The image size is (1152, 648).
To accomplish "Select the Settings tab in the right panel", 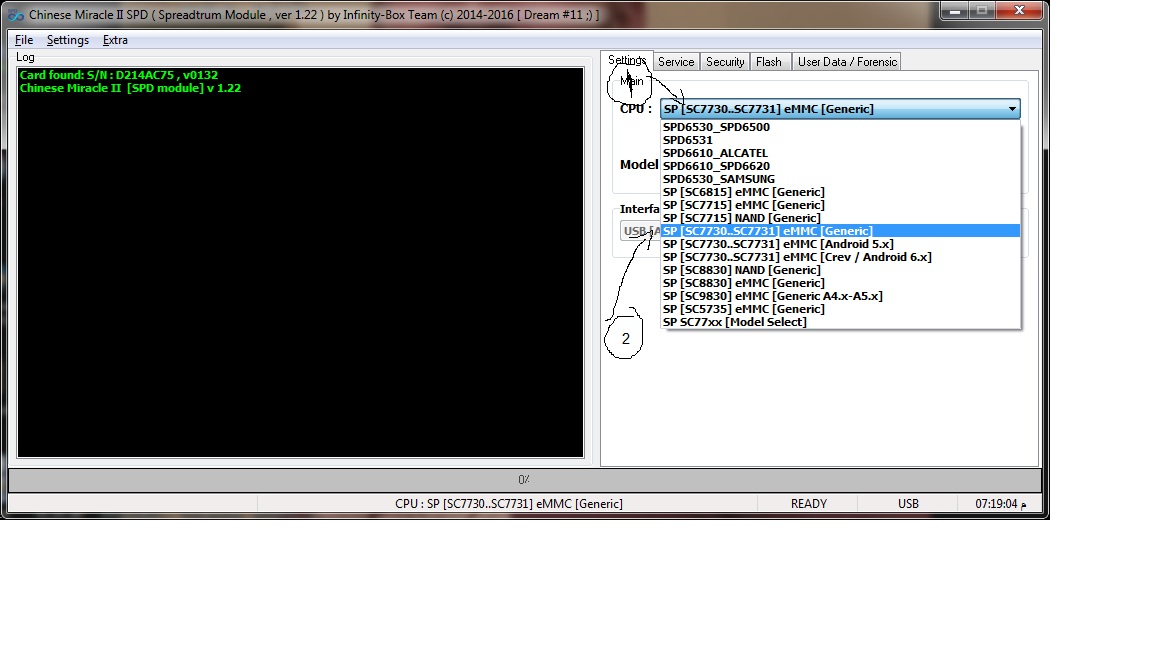I will [x=627, y=60].
